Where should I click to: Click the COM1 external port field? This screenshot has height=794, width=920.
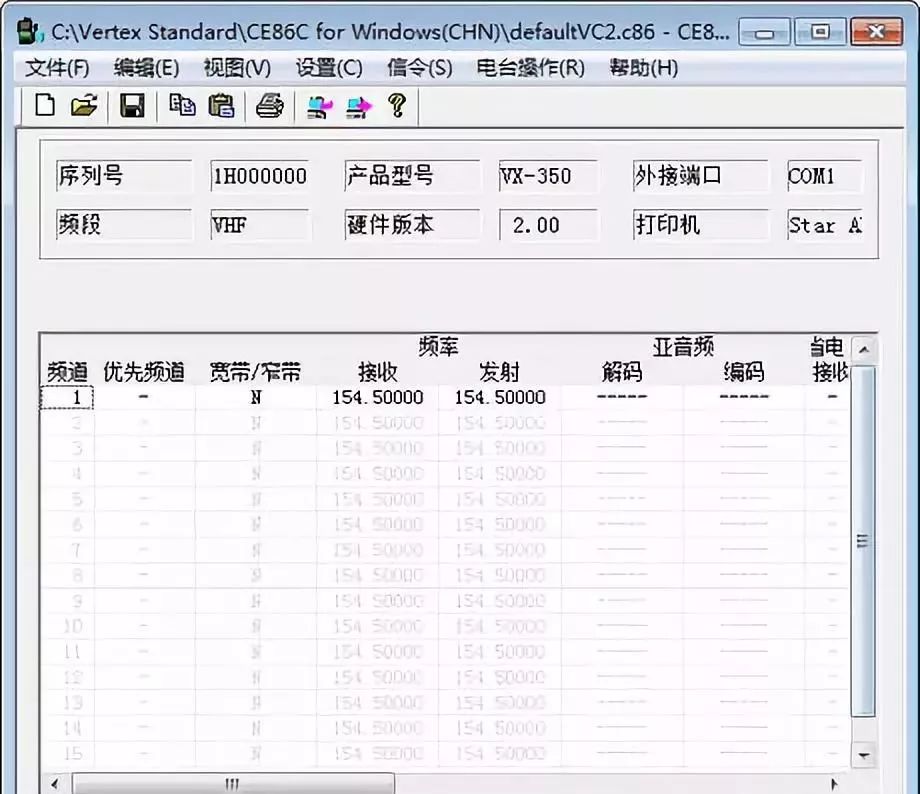coord(824,176)
